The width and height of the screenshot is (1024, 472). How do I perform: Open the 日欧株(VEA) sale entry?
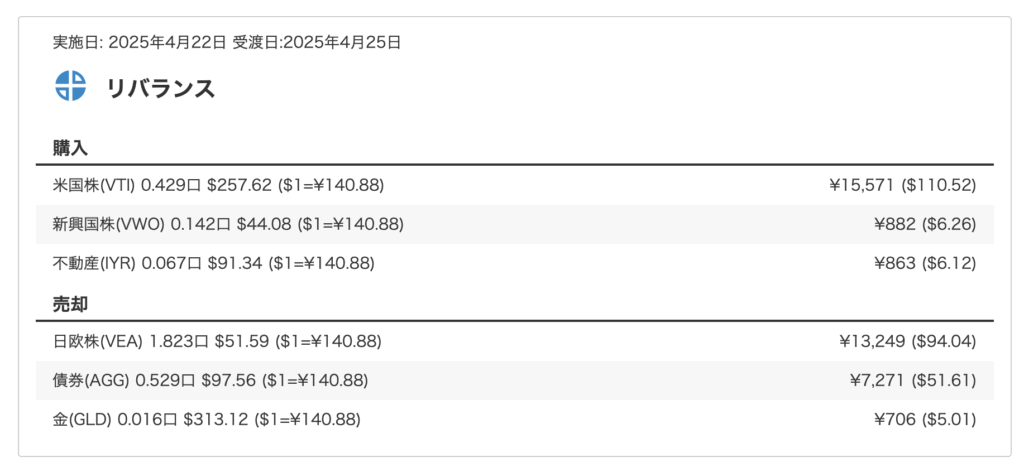coord(98,341)
